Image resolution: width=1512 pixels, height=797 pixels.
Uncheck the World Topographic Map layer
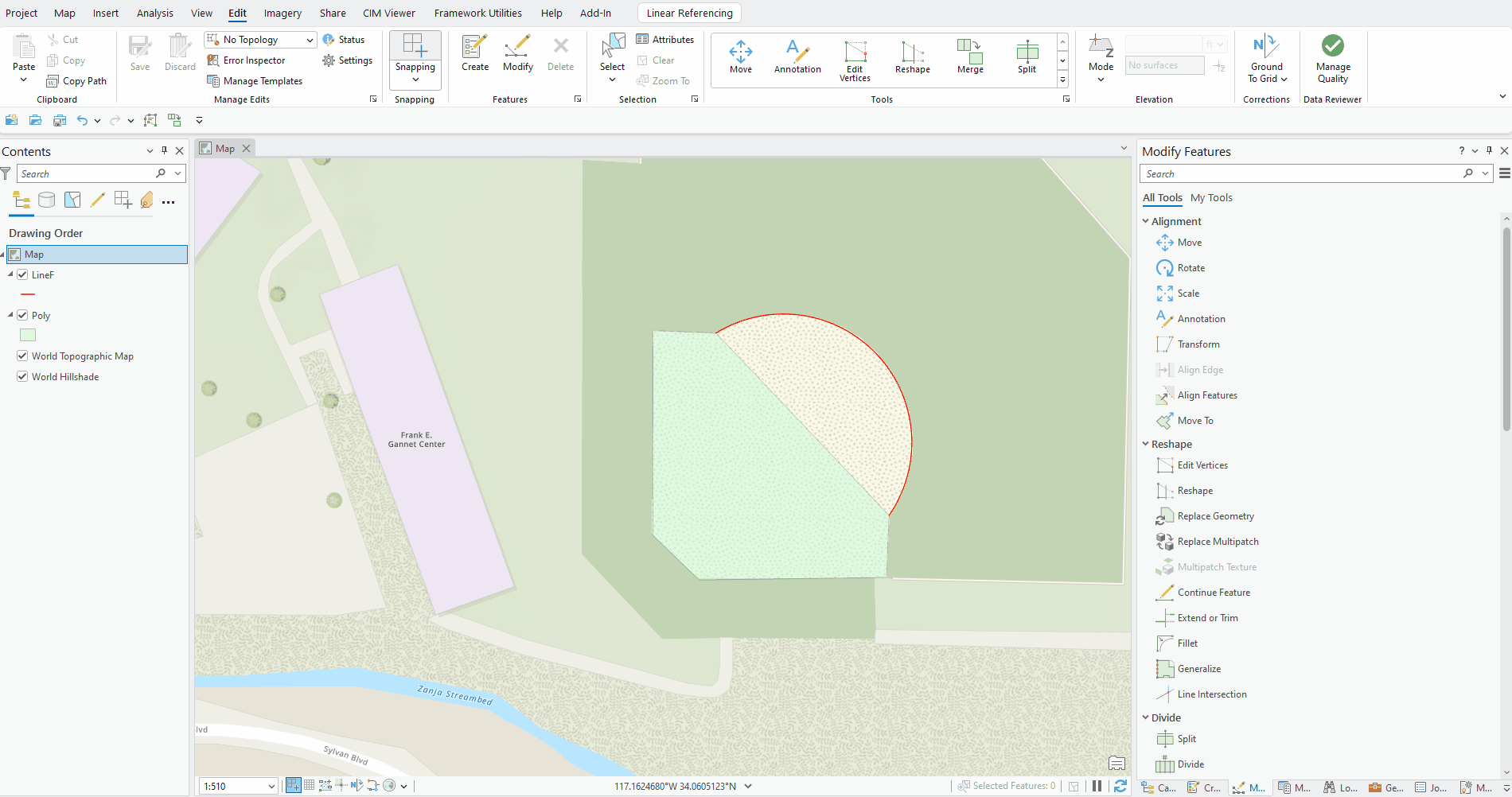pos(22,355)
